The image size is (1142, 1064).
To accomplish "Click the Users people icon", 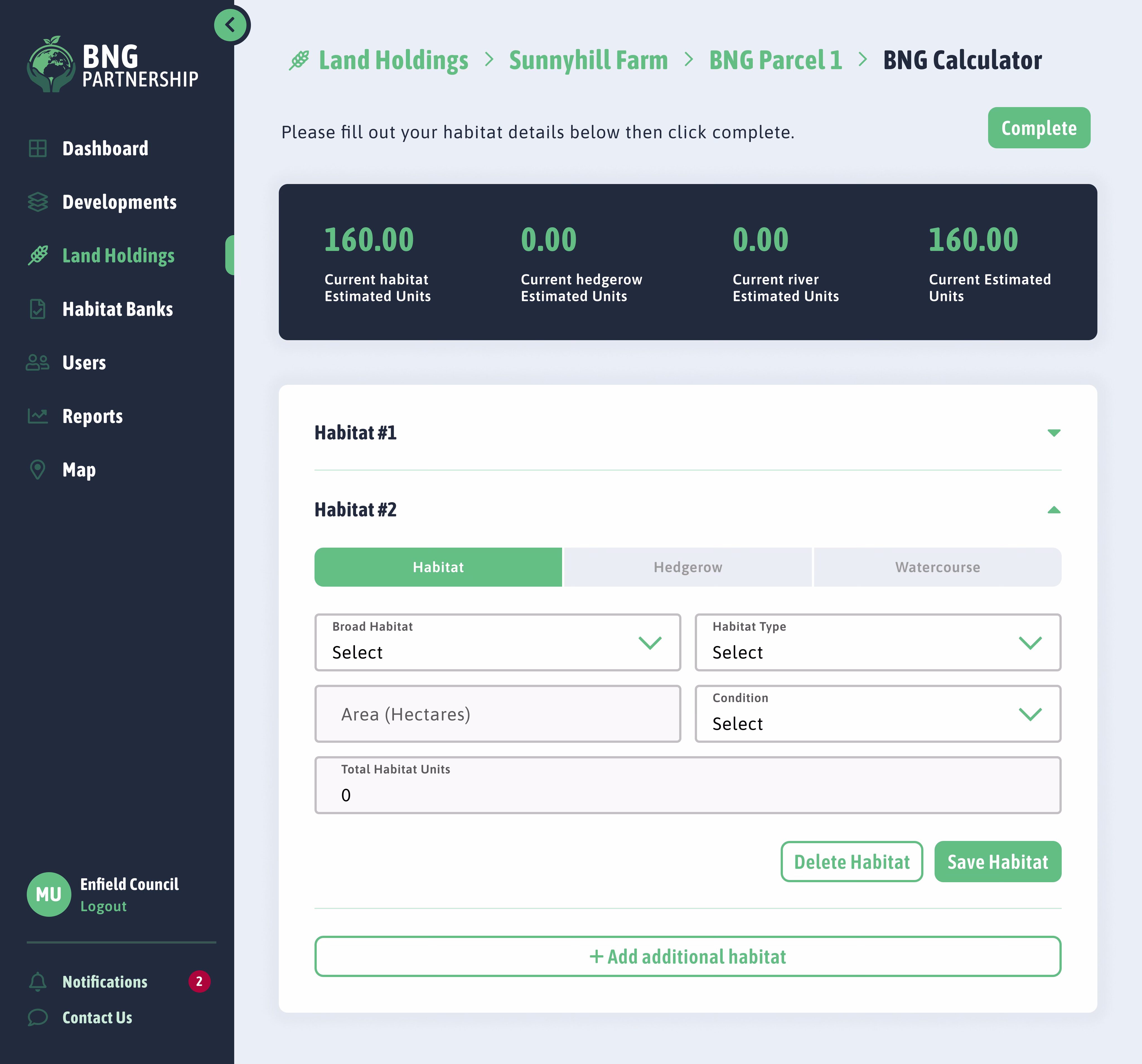I will 38,362.
